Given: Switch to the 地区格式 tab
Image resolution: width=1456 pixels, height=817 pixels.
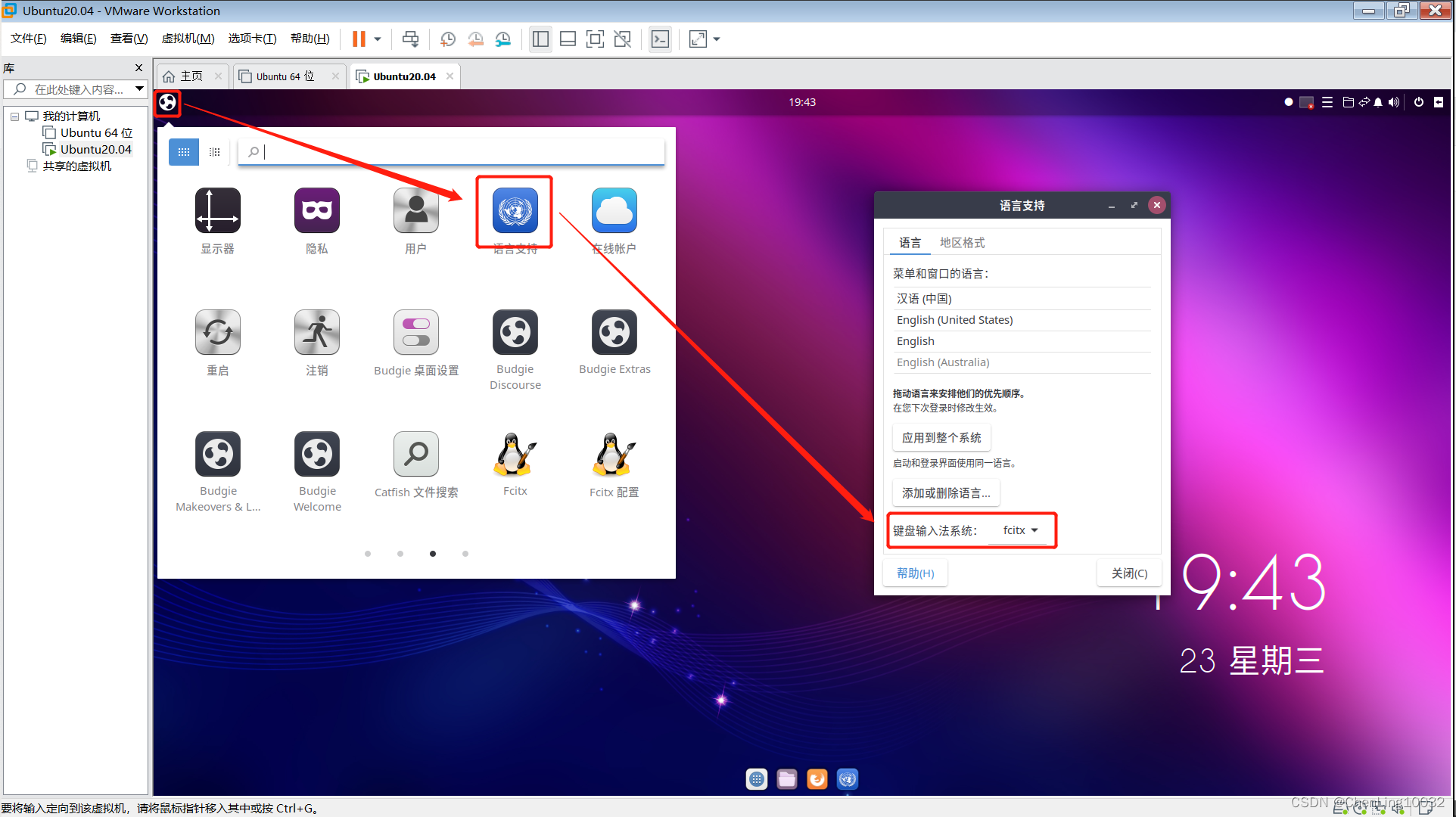Looking at the screenshot, I should [x=962, y=243].
